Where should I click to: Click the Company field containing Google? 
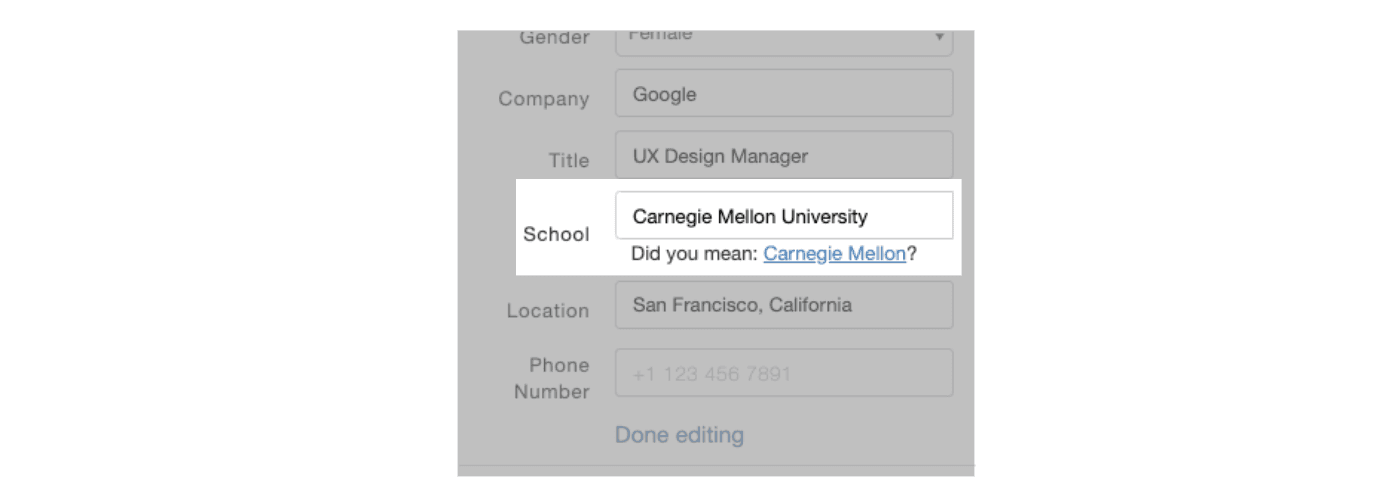coord(783,94)
